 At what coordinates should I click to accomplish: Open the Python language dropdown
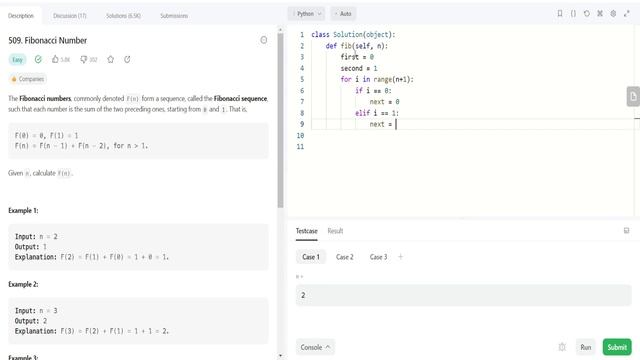coord(307,14)
